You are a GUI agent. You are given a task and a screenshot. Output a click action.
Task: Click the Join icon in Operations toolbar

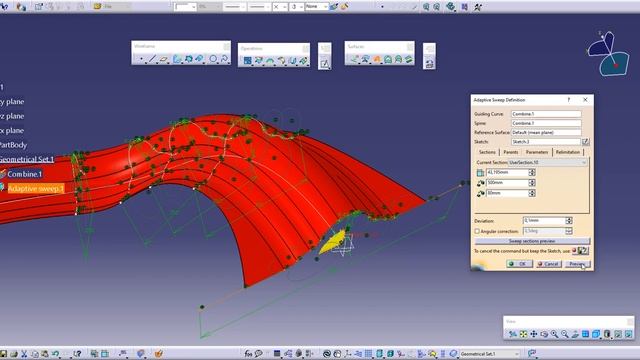click(x=247, y=61)
